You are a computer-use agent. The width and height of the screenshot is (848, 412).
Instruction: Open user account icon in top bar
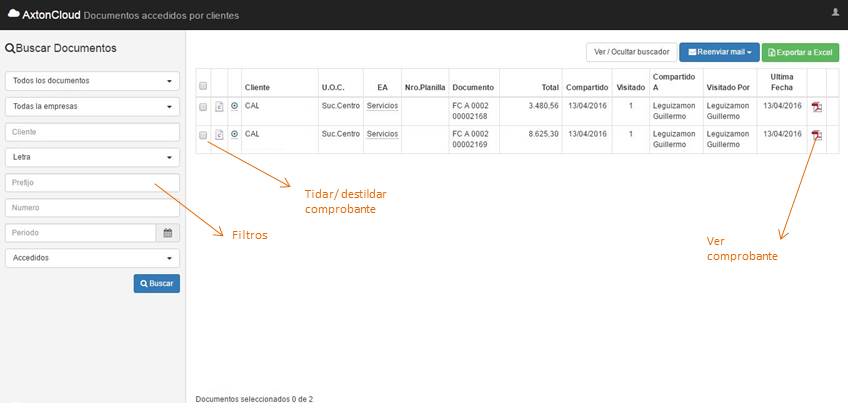835,12
